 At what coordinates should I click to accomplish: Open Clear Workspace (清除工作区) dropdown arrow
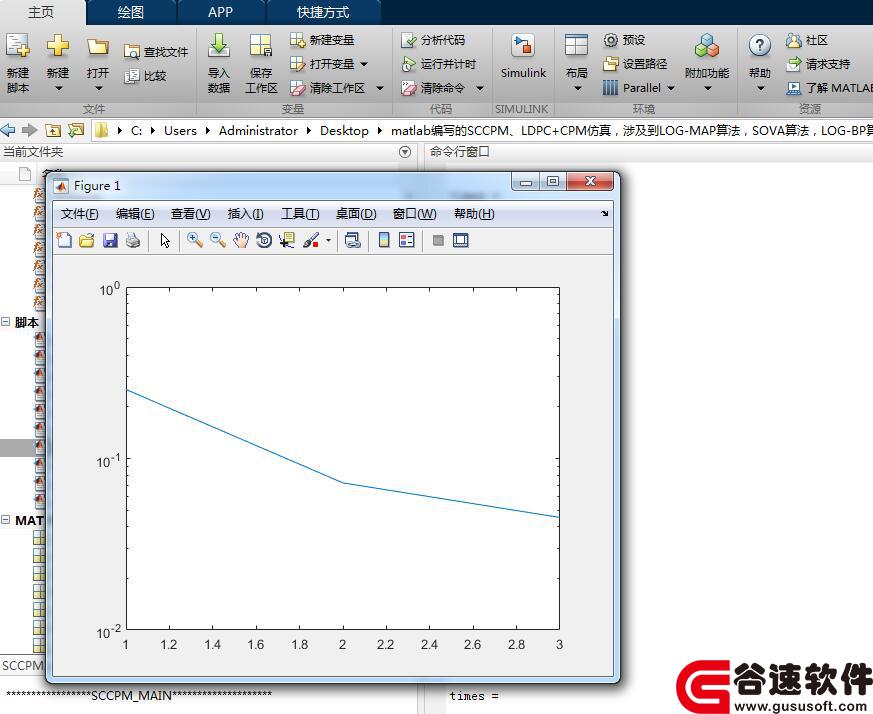[380, 88]
